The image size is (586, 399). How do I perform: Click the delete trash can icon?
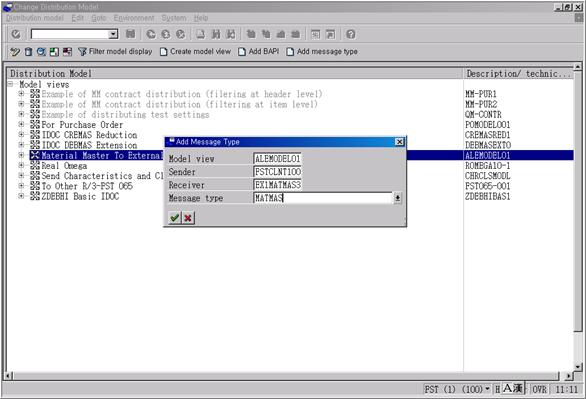click(x=28, y=52)
